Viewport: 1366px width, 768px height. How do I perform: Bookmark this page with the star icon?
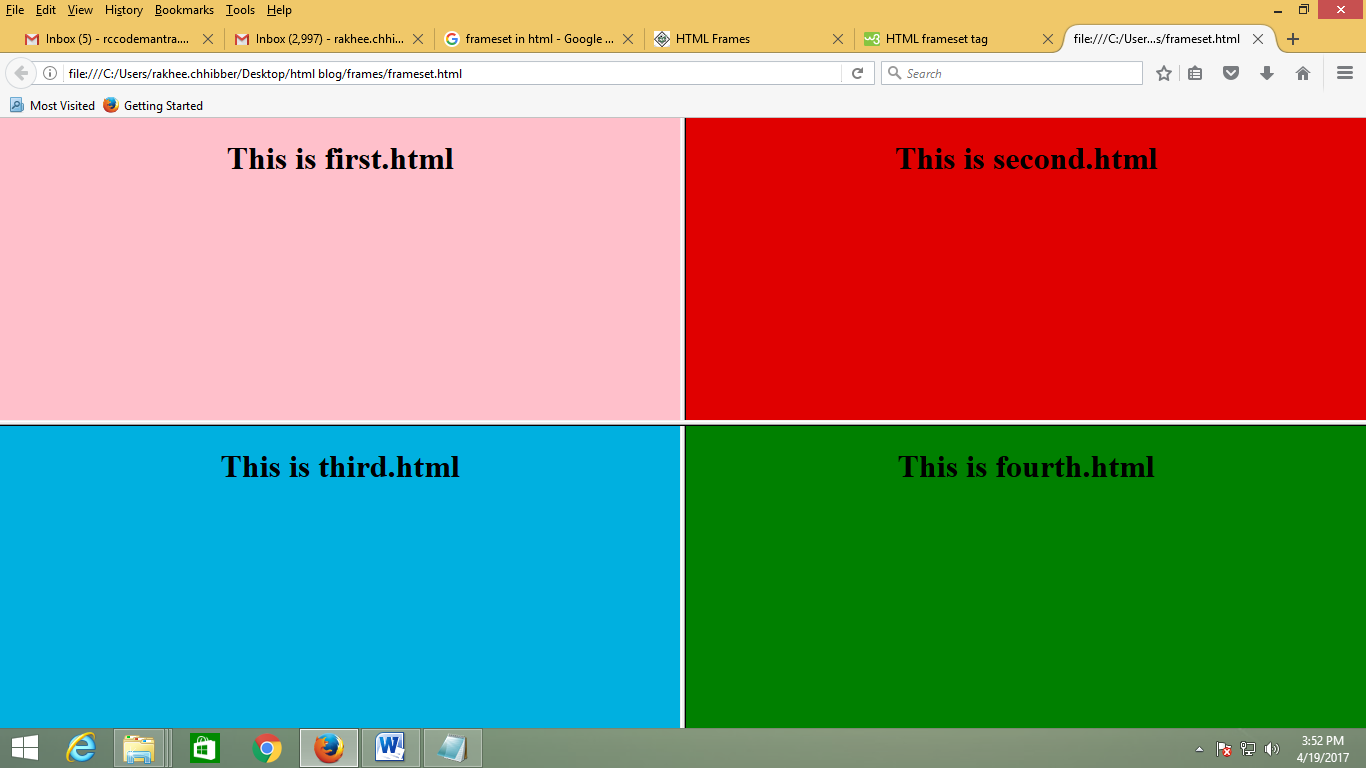click(x=1163, y=72)
